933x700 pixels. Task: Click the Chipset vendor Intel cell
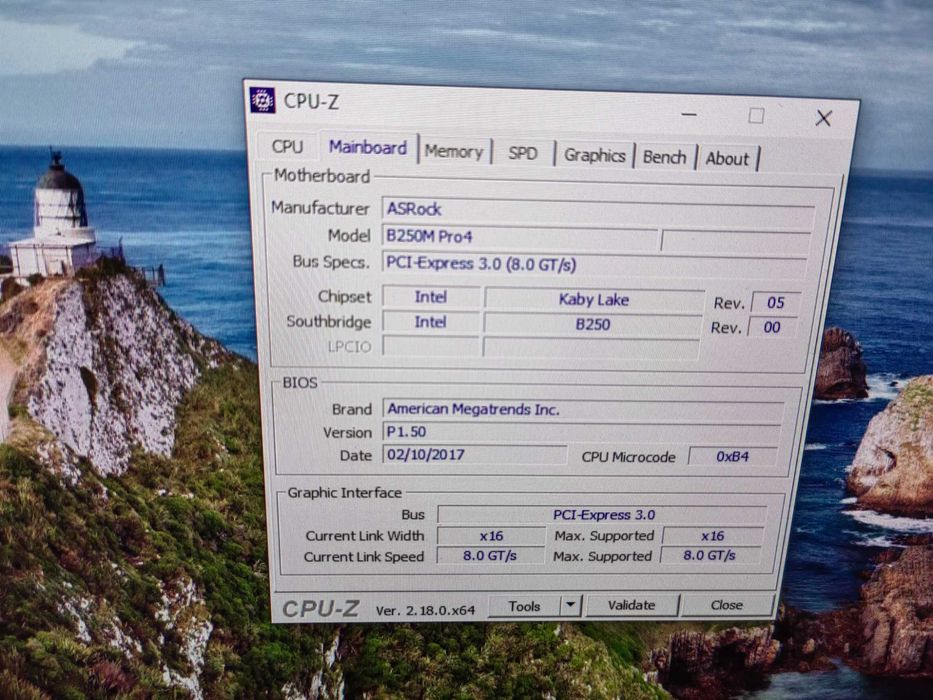[x=431, y=297]
